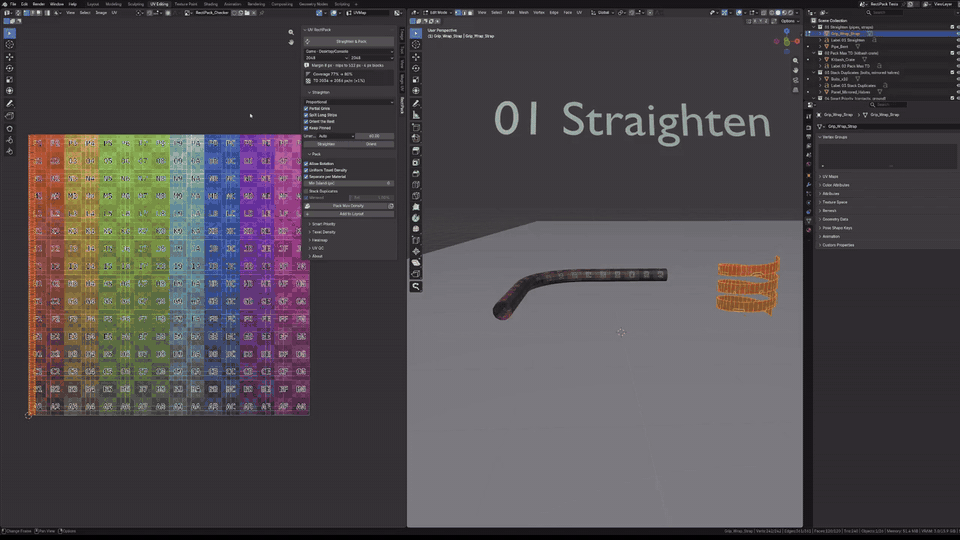This screenshot has height=540, width=960.
Task: Collapse the Vertex Groups panel
Action: pos(833,137)
